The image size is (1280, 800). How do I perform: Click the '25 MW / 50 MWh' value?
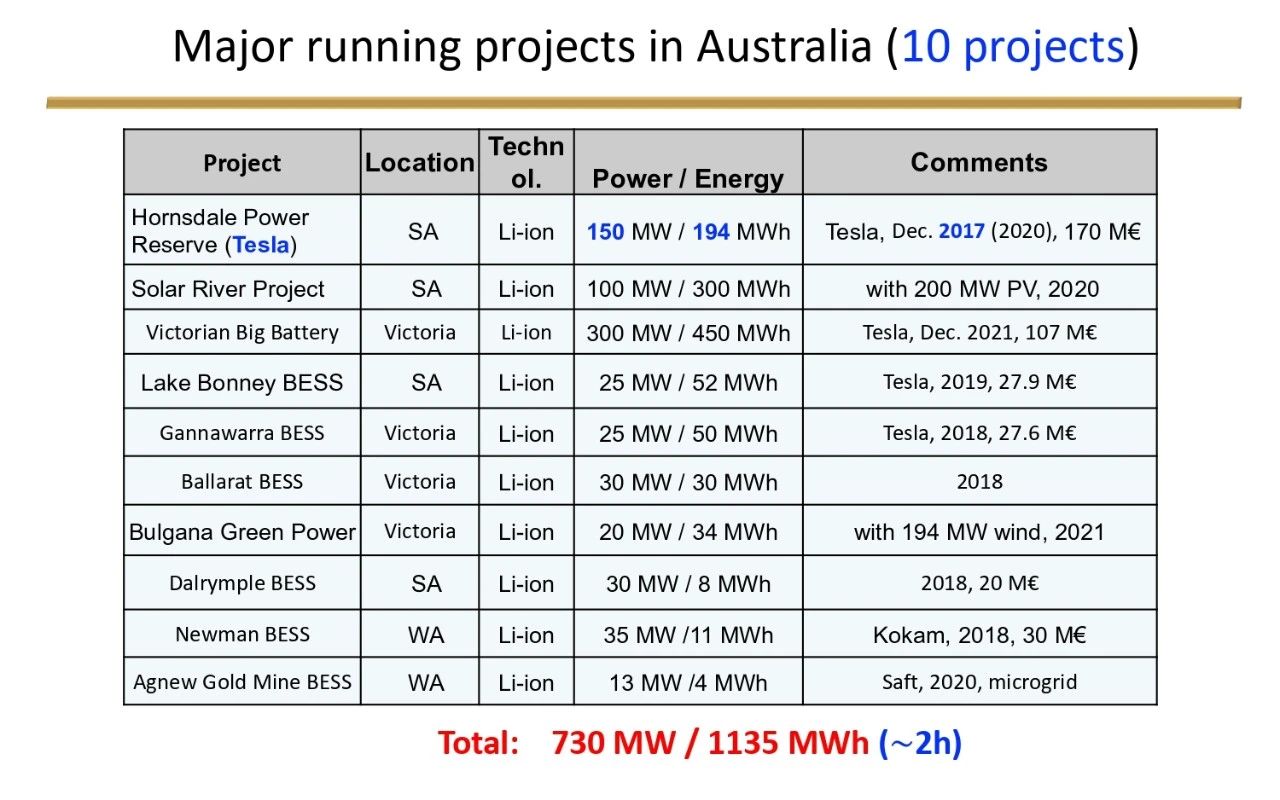click(x=688, y=433)
